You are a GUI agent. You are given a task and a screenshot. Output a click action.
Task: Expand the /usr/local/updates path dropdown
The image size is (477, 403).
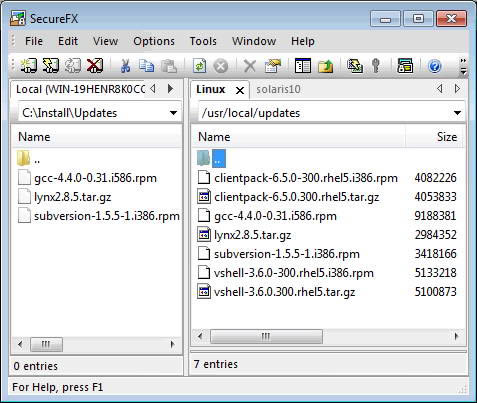(x=457, y=113)
